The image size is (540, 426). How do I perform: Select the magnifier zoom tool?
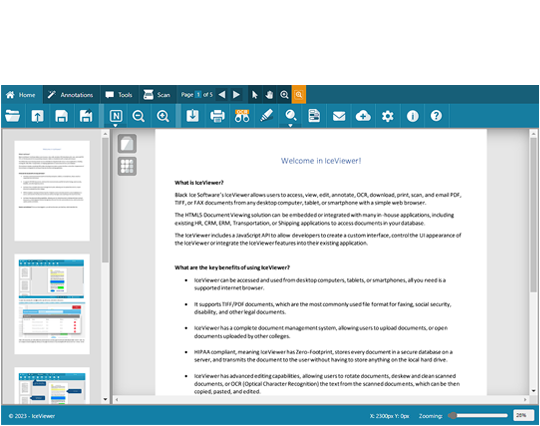click(284, 95)
